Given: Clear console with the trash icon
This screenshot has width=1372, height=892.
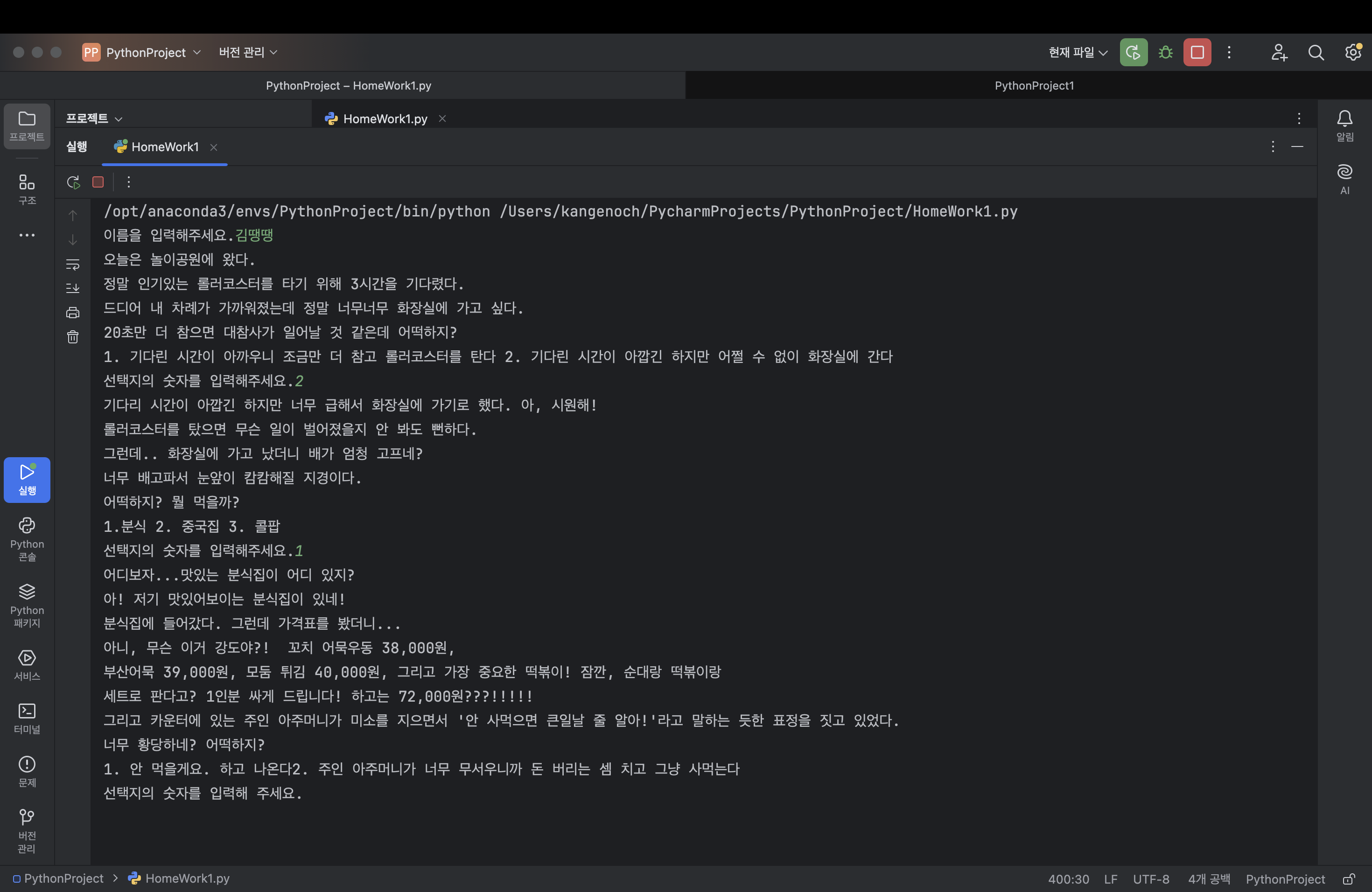Looking at the screenshot, I should tap(73, 337).
